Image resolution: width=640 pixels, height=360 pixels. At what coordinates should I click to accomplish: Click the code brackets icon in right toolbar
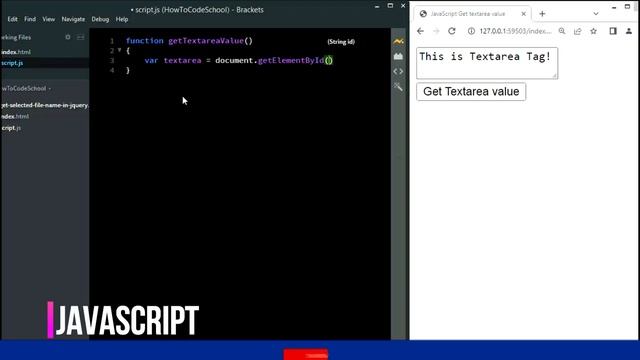(x=398, y=71)
